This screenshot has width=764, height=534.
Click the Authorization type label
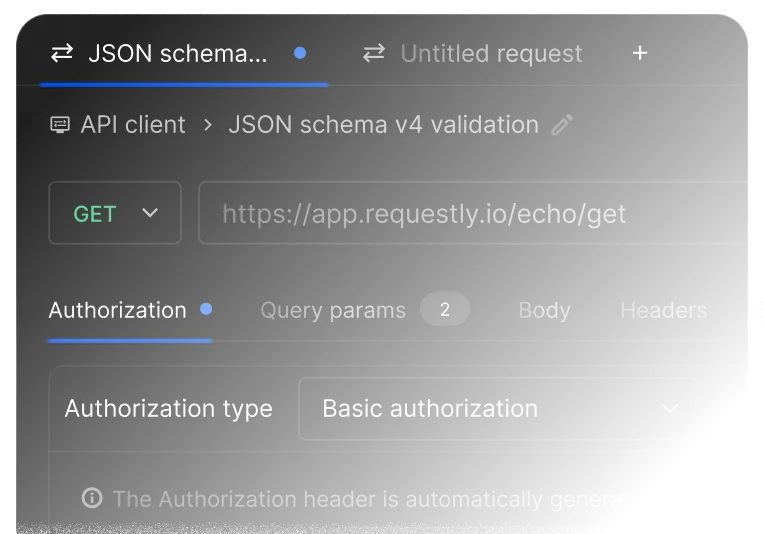coord(169,408)
